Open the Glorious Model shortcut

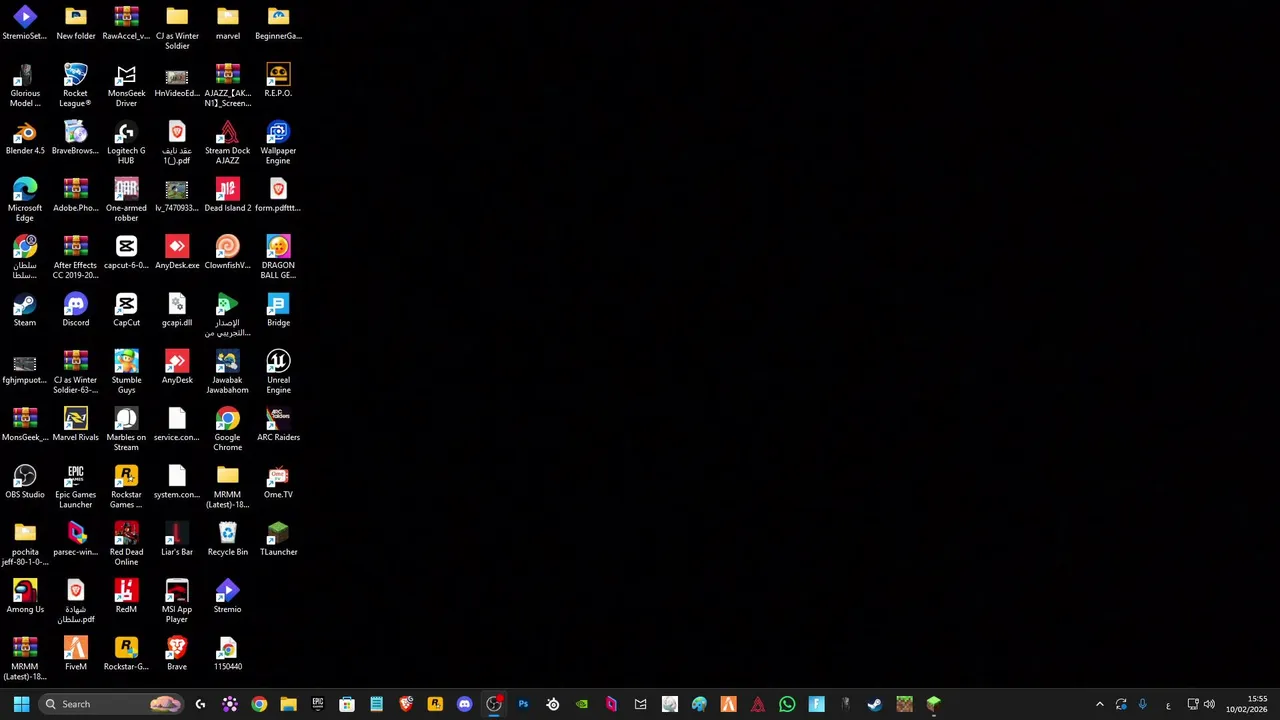click(25, 86)
